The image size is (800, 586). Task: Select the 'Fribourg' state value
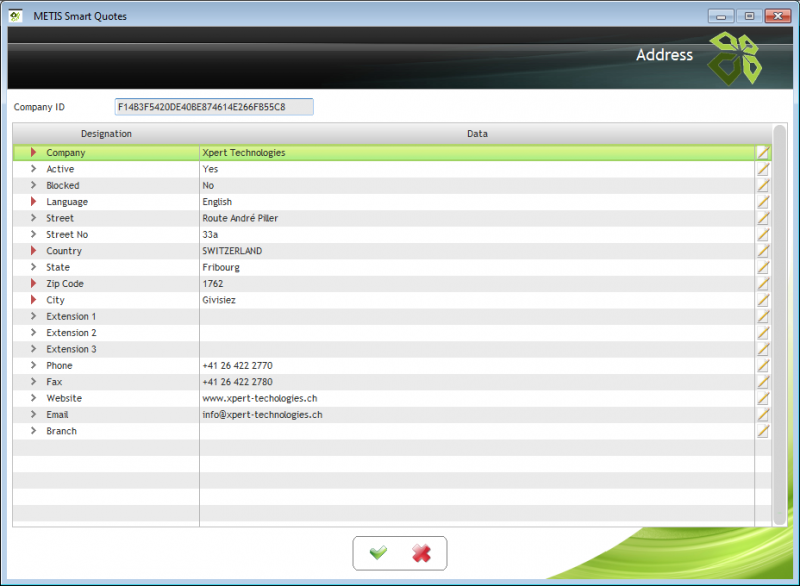coord(221,267)
